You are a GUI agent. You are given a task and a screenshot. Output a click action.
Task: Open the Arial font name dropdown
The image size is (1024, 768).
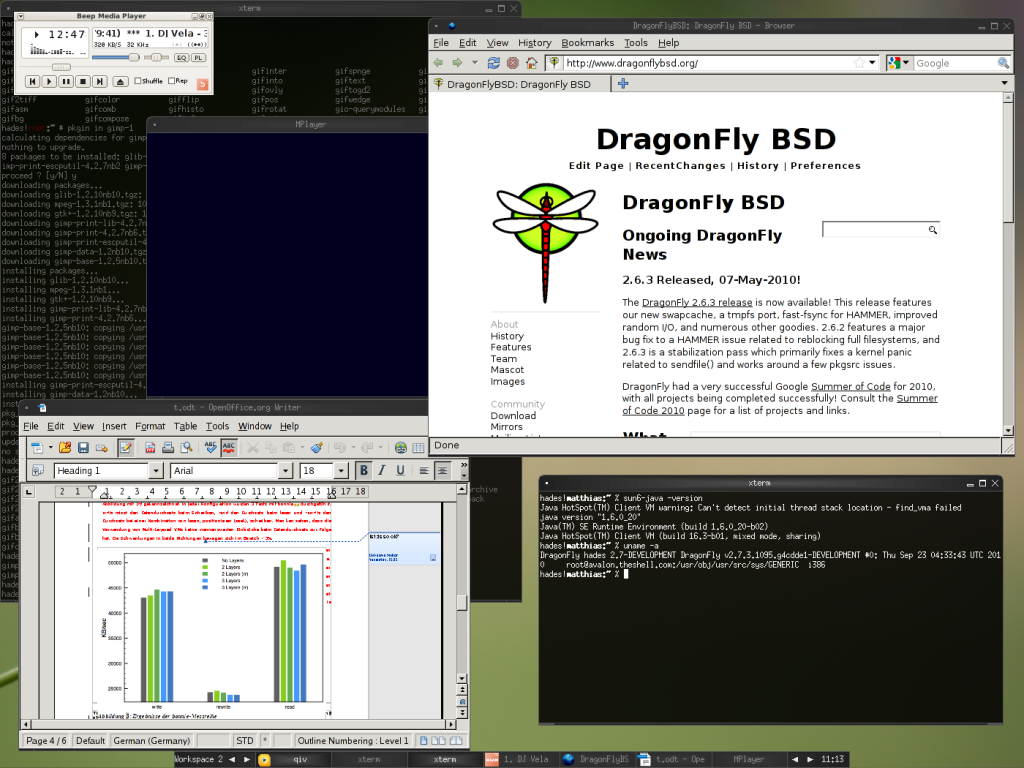(x=286, y=471)
